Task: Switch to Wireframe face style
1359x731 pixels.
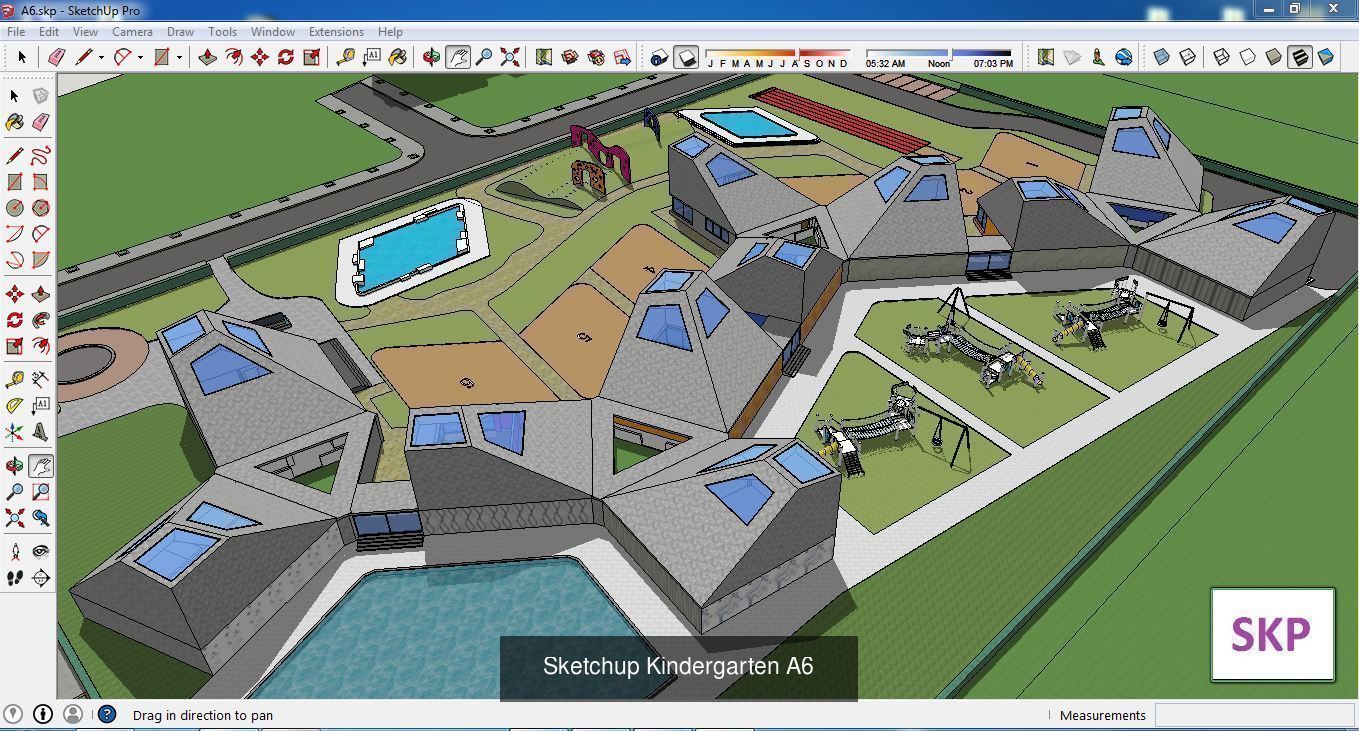Action: point(1222,57)
